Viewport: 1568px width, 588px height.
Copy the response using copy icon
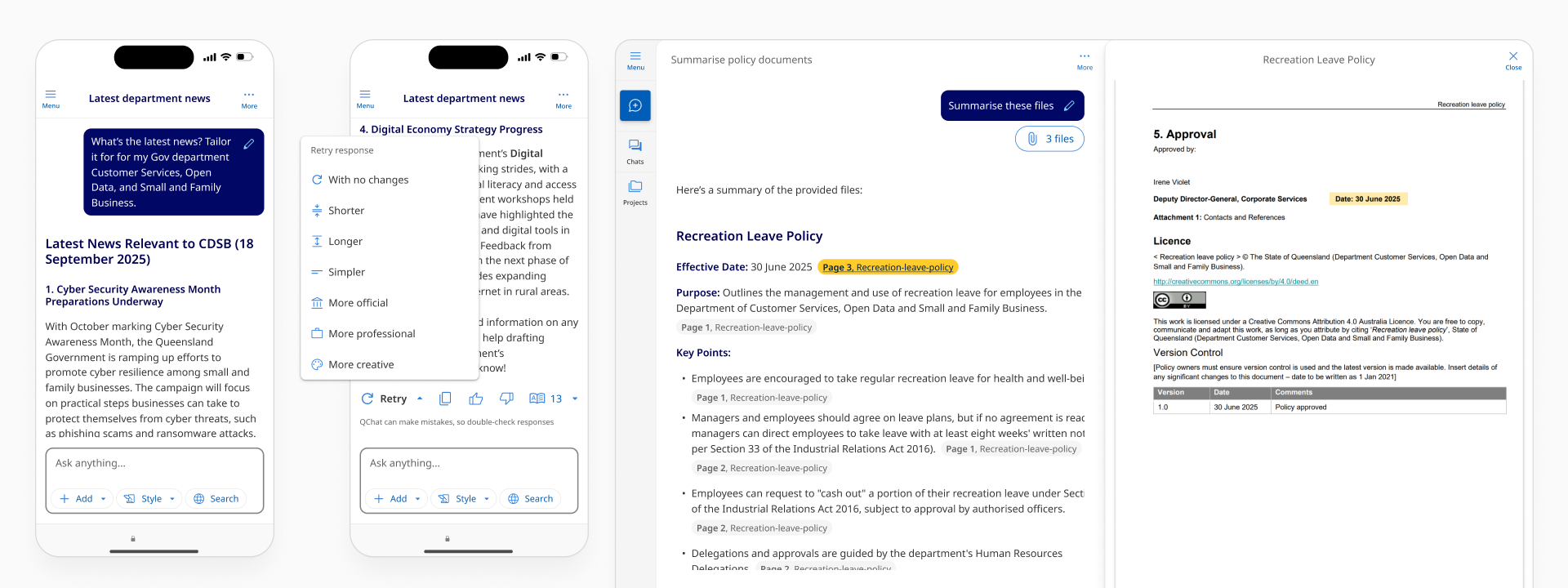pyautogui.click(x=445, y=399)
